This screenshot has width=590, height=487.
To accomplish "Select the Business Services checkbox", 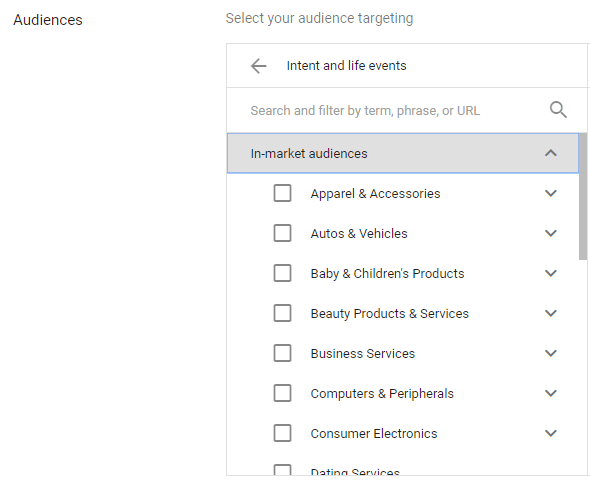I will click(282, 353).
